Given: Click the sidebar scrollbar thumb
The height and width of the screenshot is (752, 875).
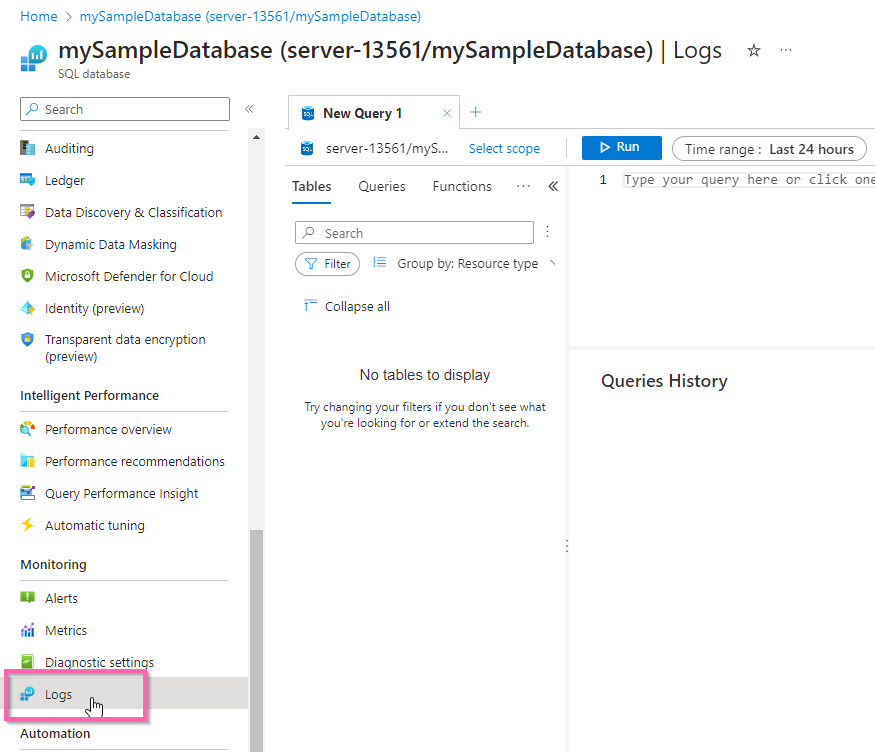Looking at the screenshot, I should pos(256,640).
